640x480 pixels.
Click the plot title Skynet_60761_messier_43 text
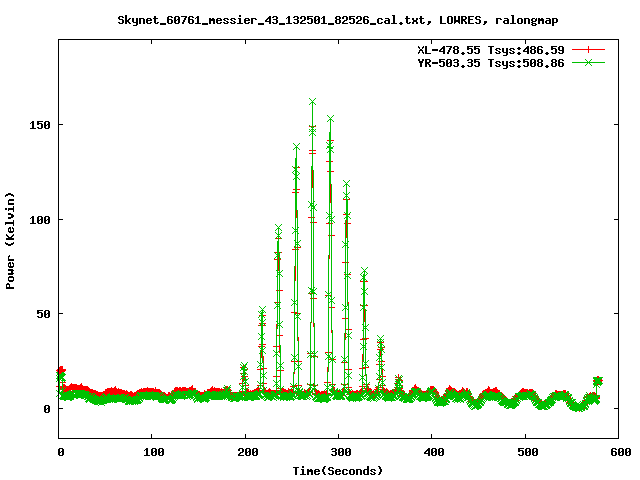pyautogui.click(x=338, y=20)
